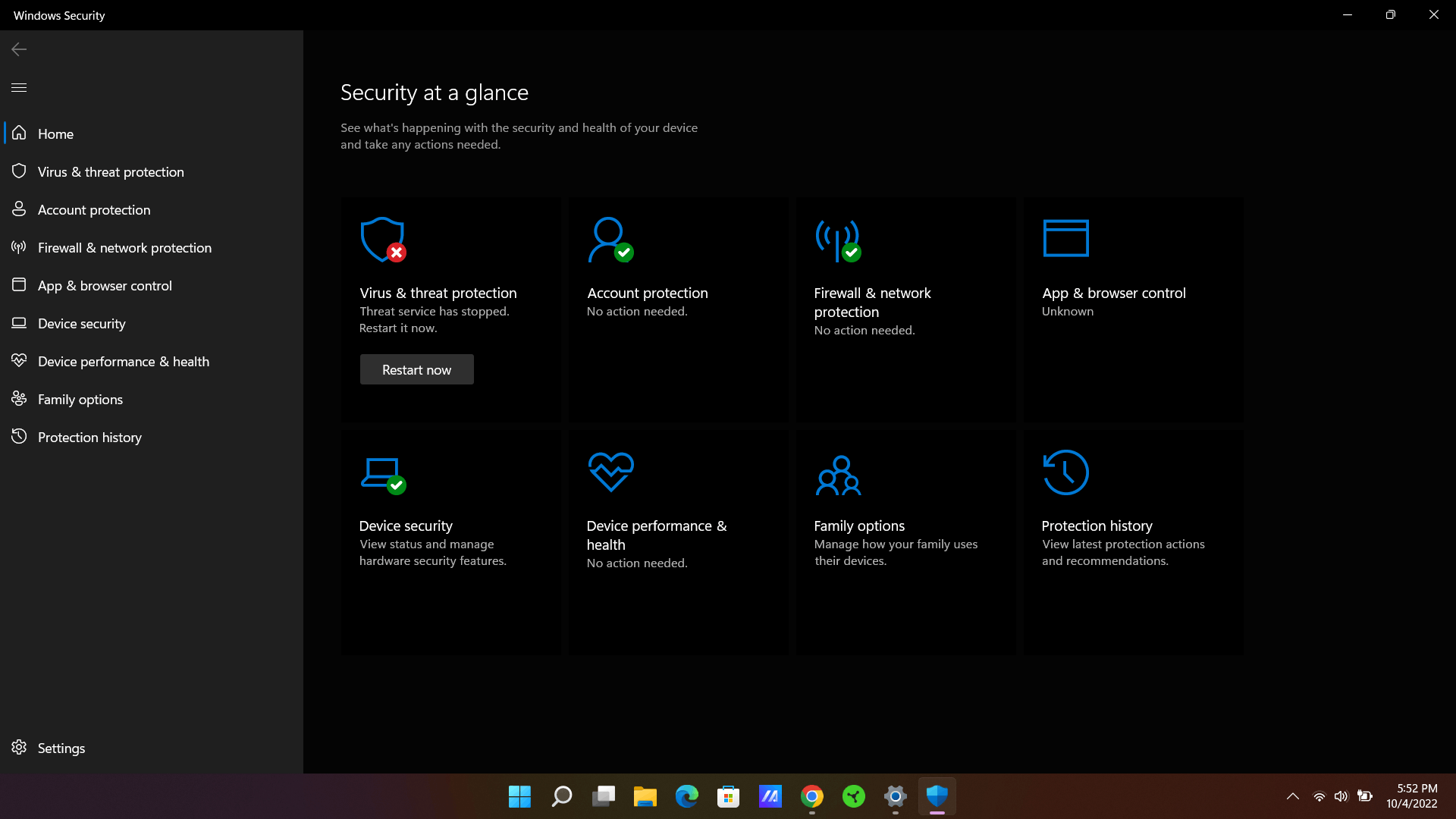Open Protection history clock tile icon
Image resolution: width=1456 pixels, height=819 pixels.
(1065, 472)
